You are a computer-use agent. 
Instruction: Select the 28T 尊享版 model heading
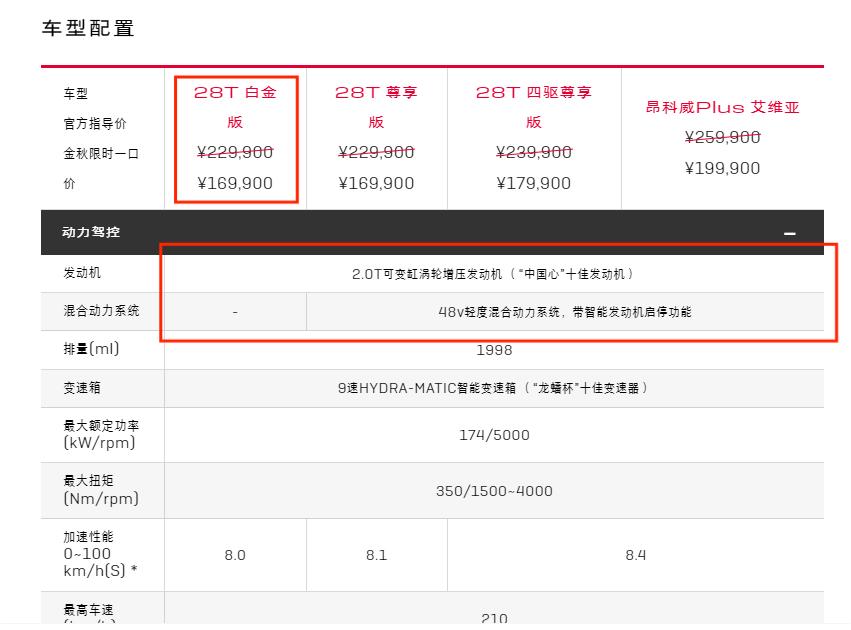376,107
